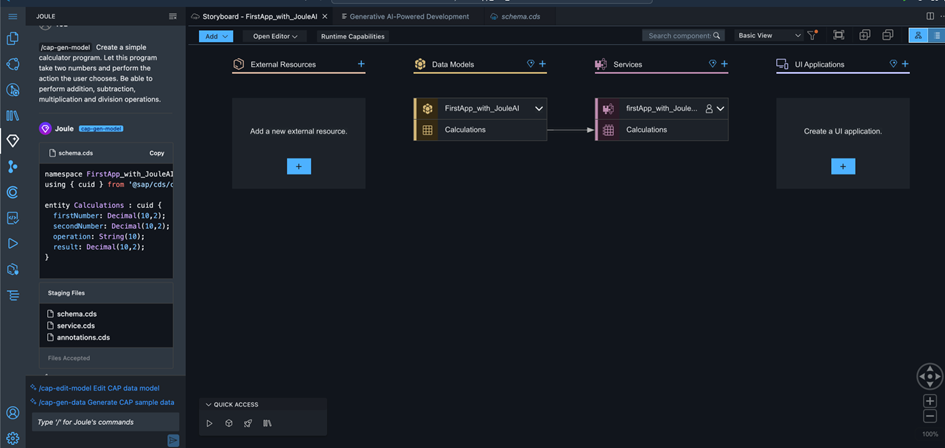Switch to the list view toggle
This screenshot has height=448, width=945.
tap(937, 36)
